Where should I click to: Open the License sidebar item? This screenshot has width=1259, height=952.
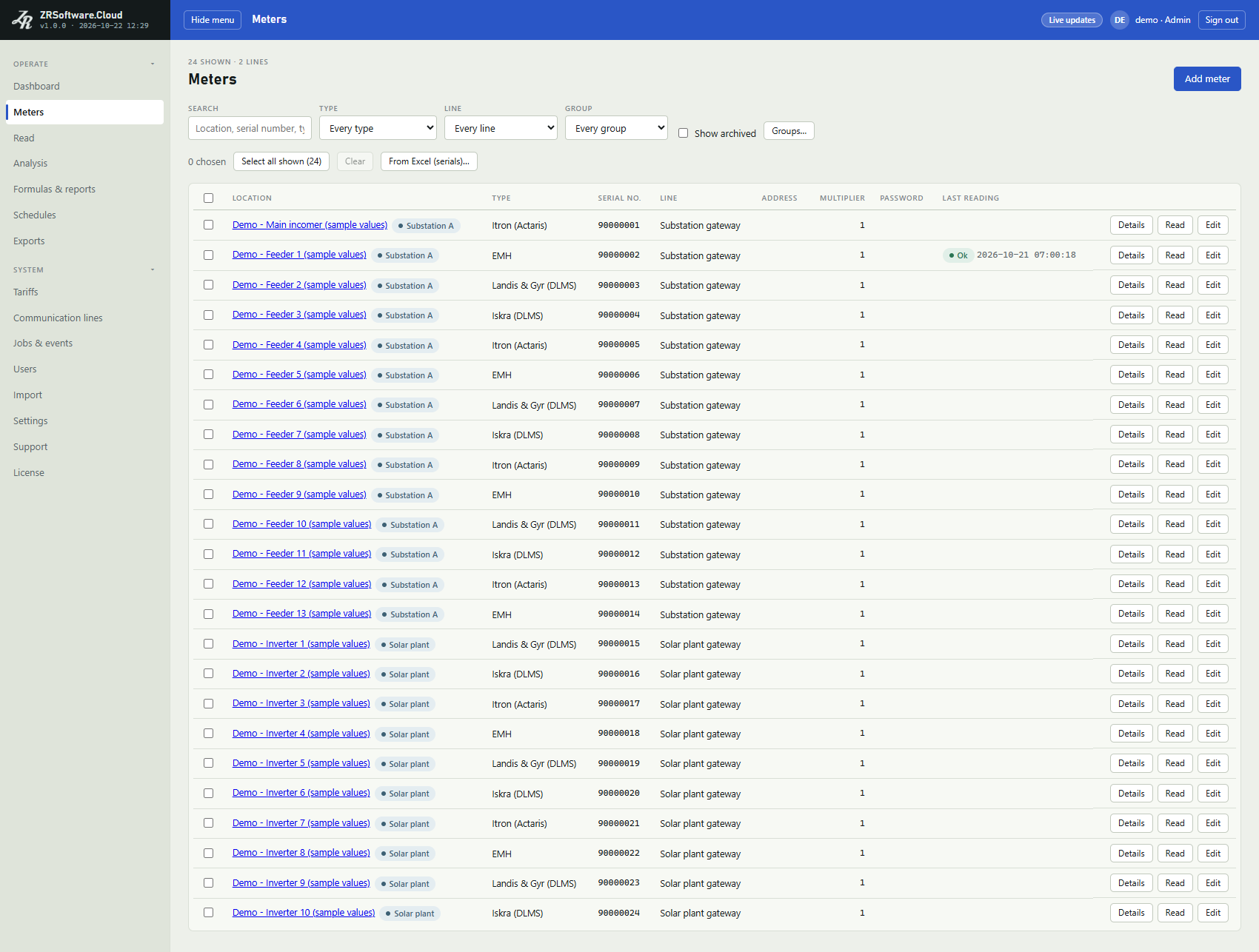tap(84, 473)
